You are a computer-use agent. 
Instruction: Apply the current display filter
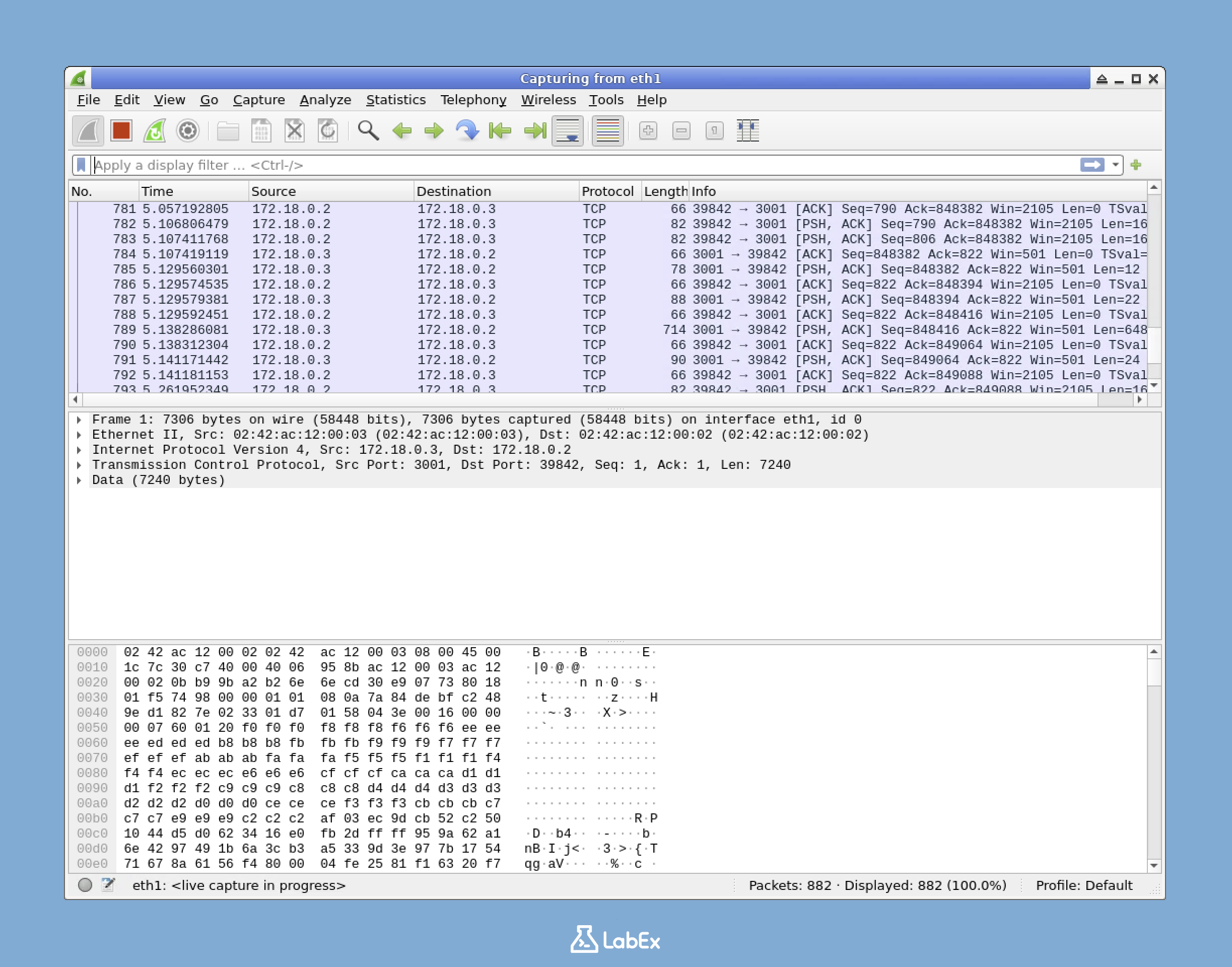pos(1092,165)
